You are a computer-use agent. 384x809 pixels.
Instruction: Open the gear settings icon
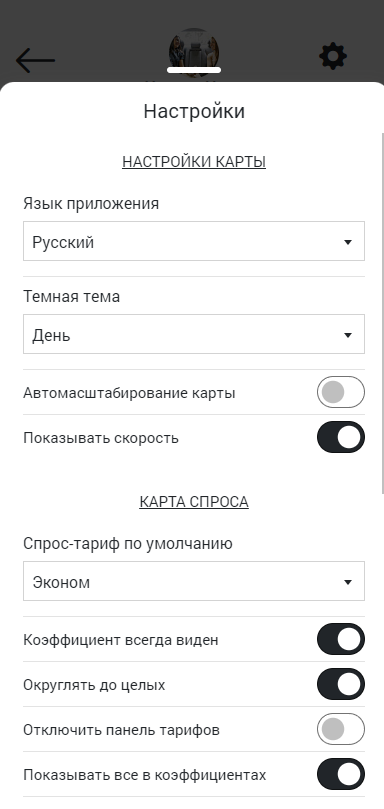tap(333, 56)
